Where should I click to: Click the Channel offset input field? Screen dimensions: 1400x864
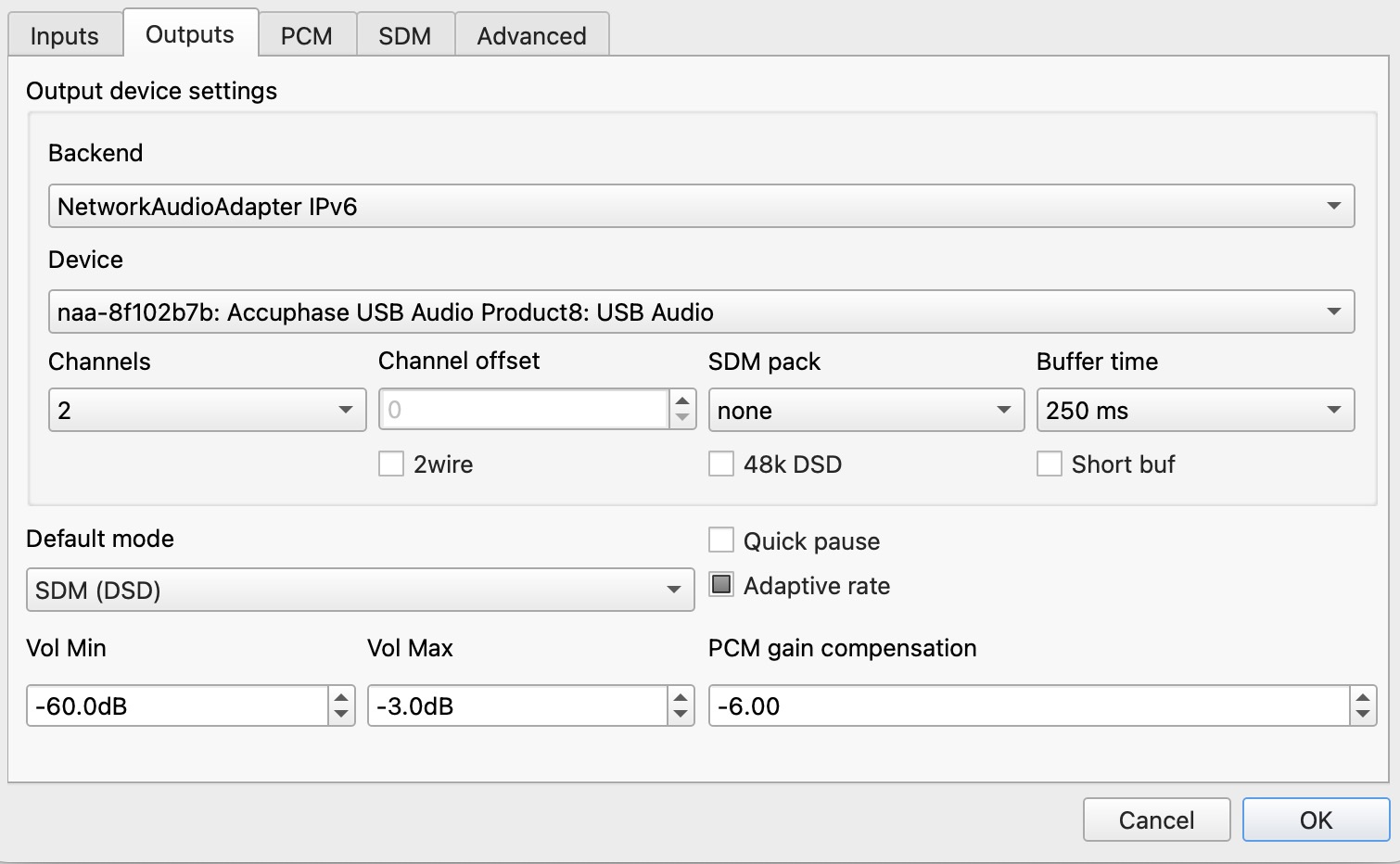pos(524,410)
